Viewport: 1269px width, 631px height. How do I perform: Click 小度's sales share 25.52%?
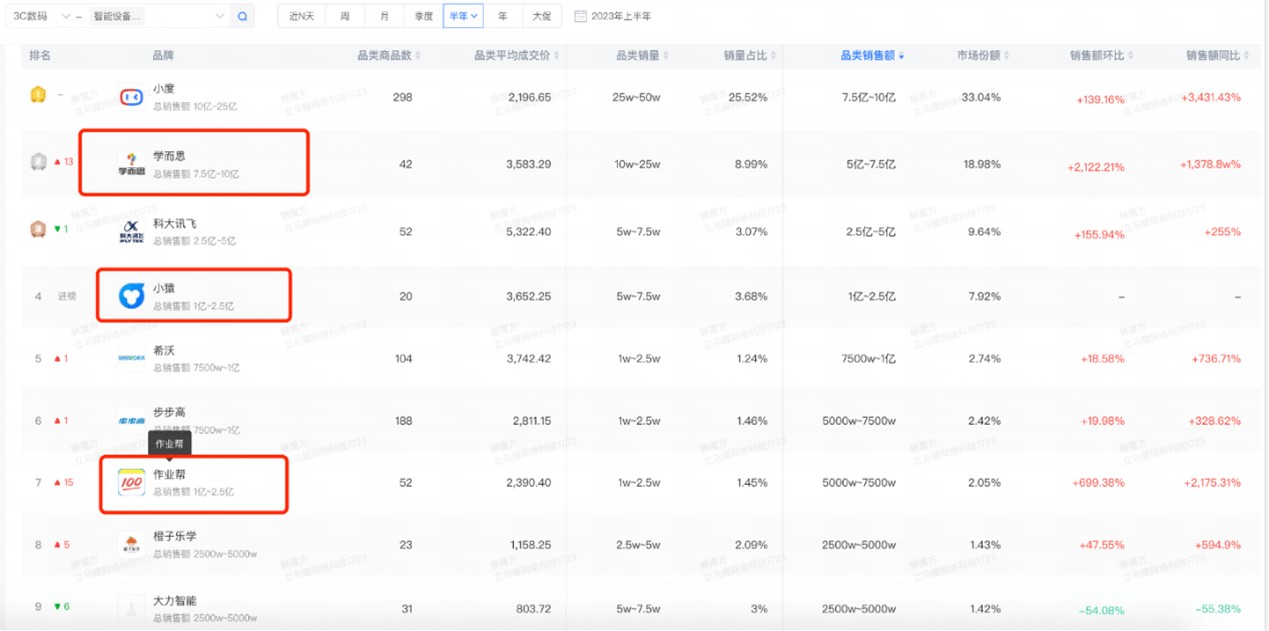pos(749,97)
